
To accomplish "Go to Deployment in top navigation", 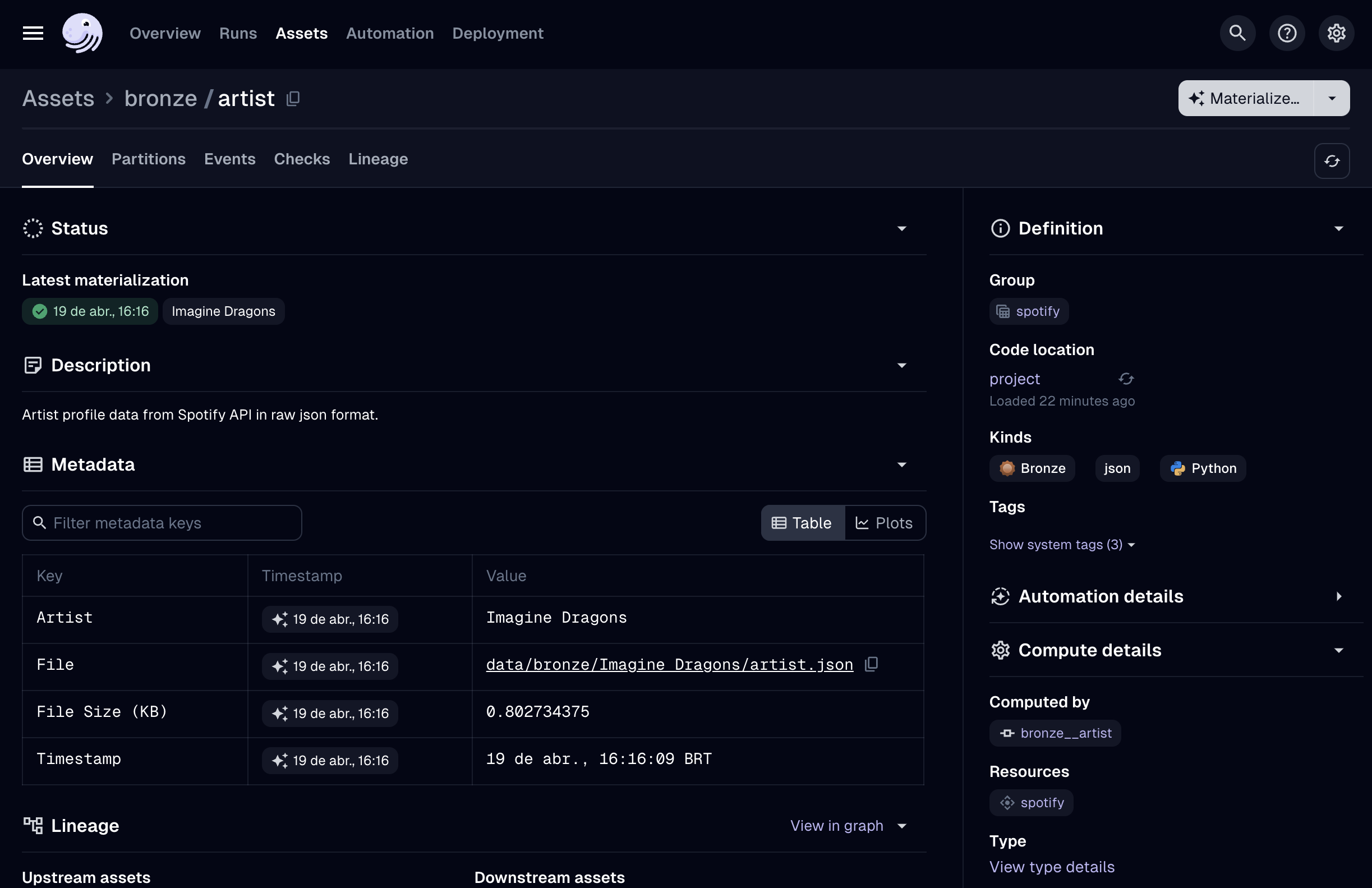I will [498, 34].
